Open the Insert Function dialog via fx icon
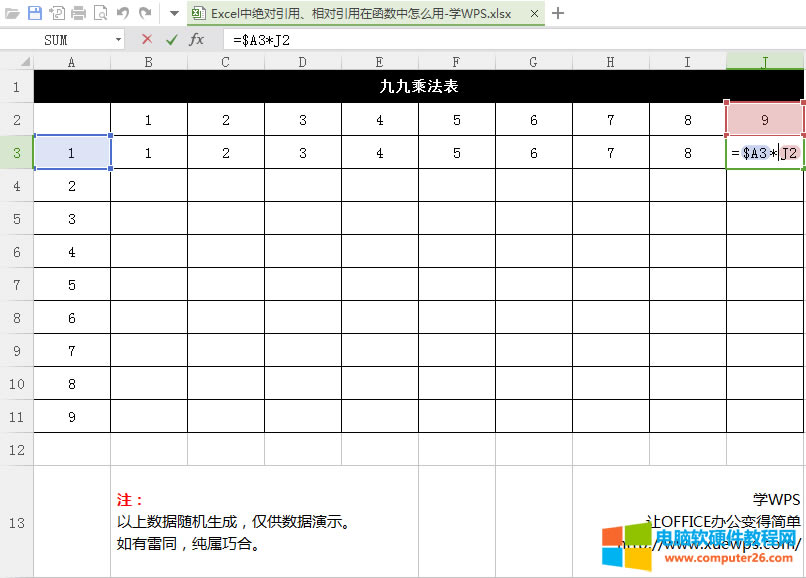Image resolution: width=806 pixels, height=578 pixels. click(x=197, y=38)
